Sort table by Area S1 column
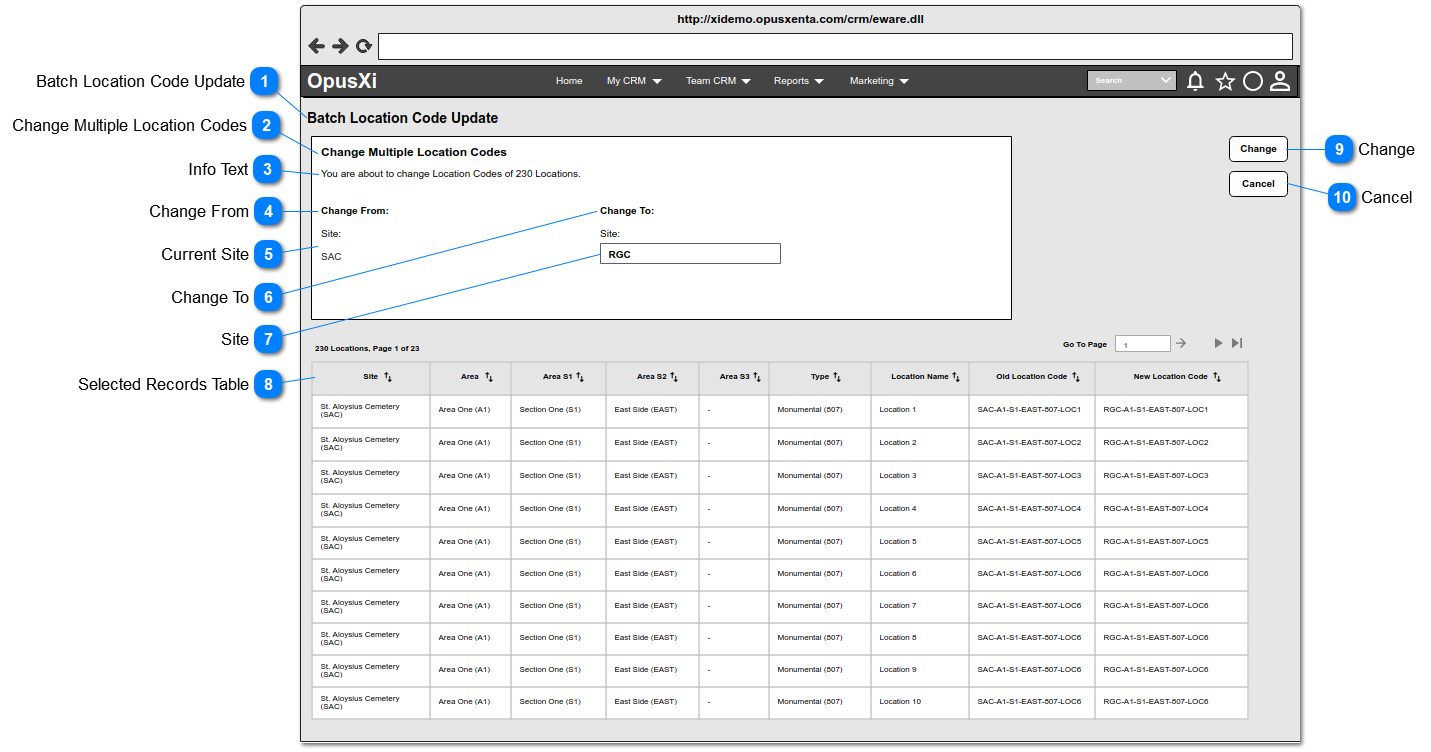The image size is (1431, 752). coord(580,377)
